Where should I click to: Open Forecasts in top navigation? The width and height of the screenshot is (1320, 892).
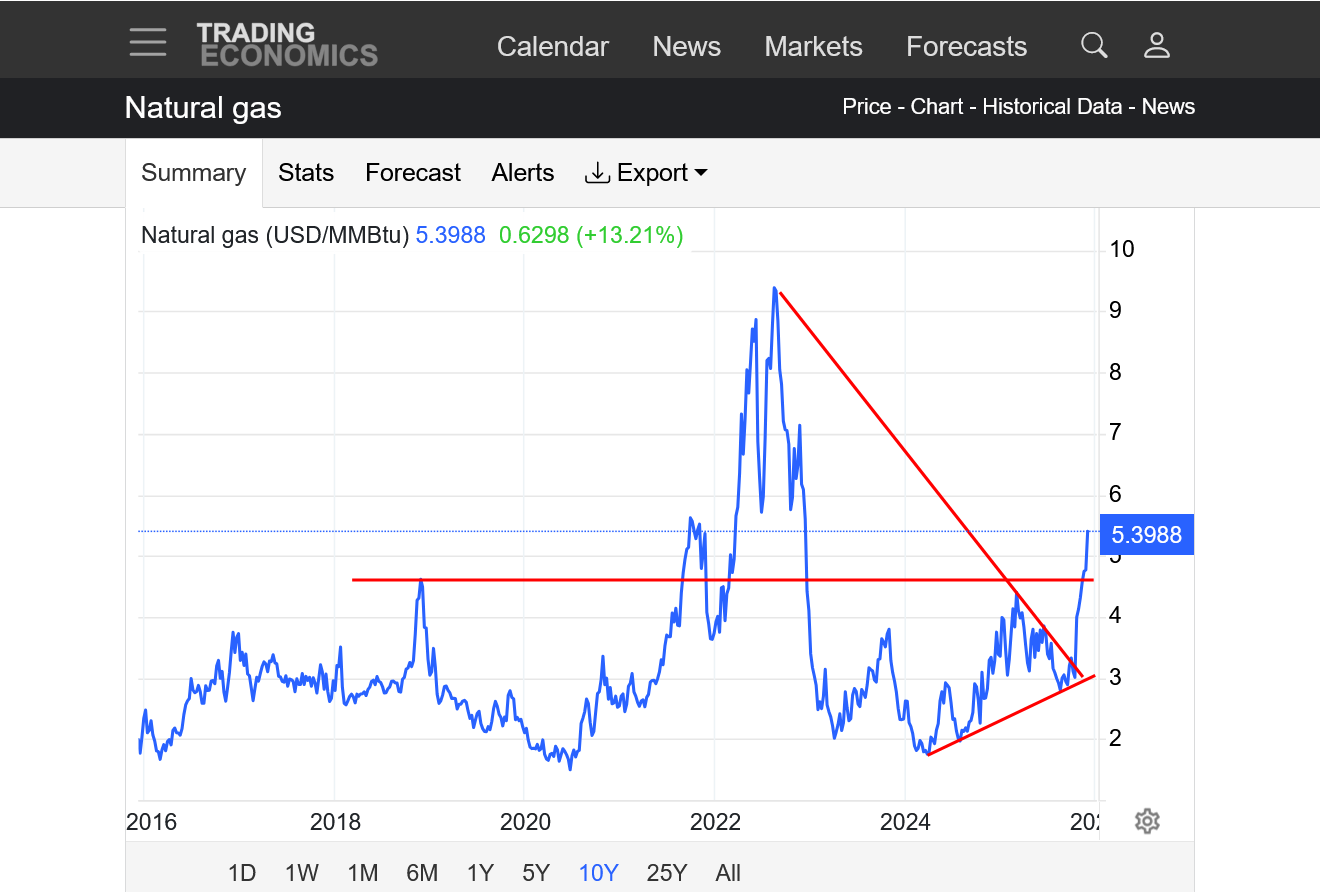[x=967, y=47]
